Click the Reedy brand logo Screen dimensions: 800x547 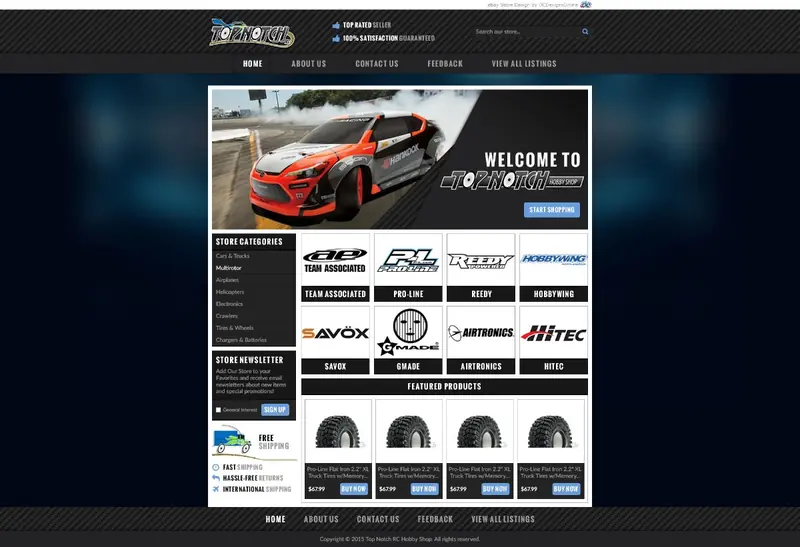(x=481, y=260)
